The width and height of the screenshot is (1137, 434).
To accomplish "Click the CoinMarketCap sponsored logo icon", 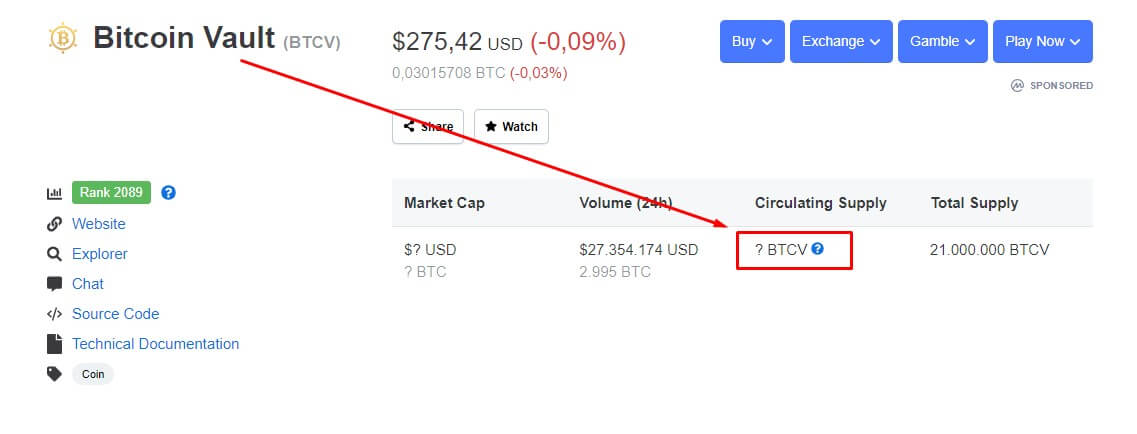I will point(1017,85).
